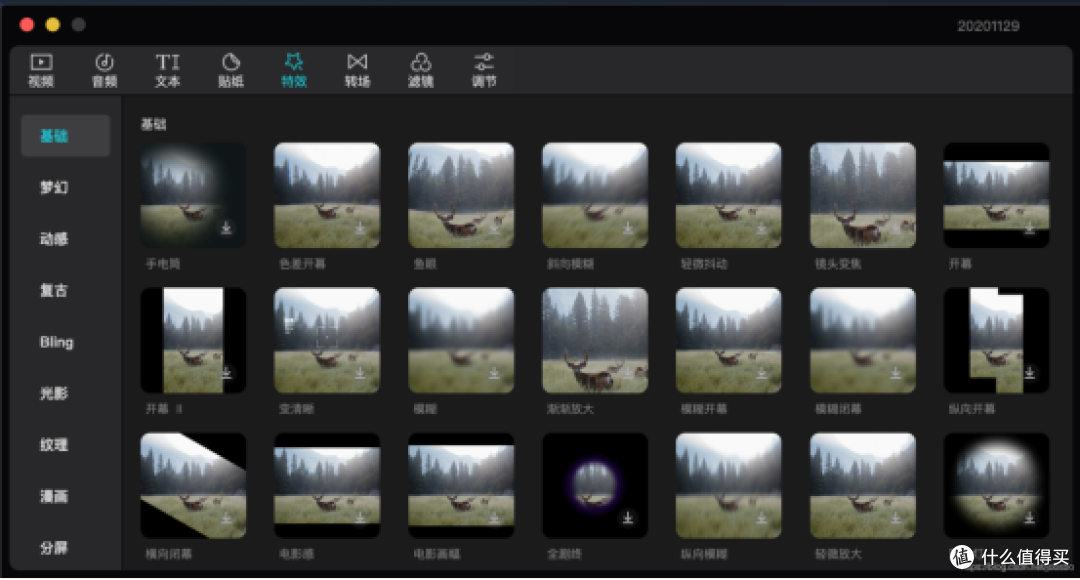Download the 纵向开幕 effect
Screen dimensions: 1080x580
coord(1030,373)
